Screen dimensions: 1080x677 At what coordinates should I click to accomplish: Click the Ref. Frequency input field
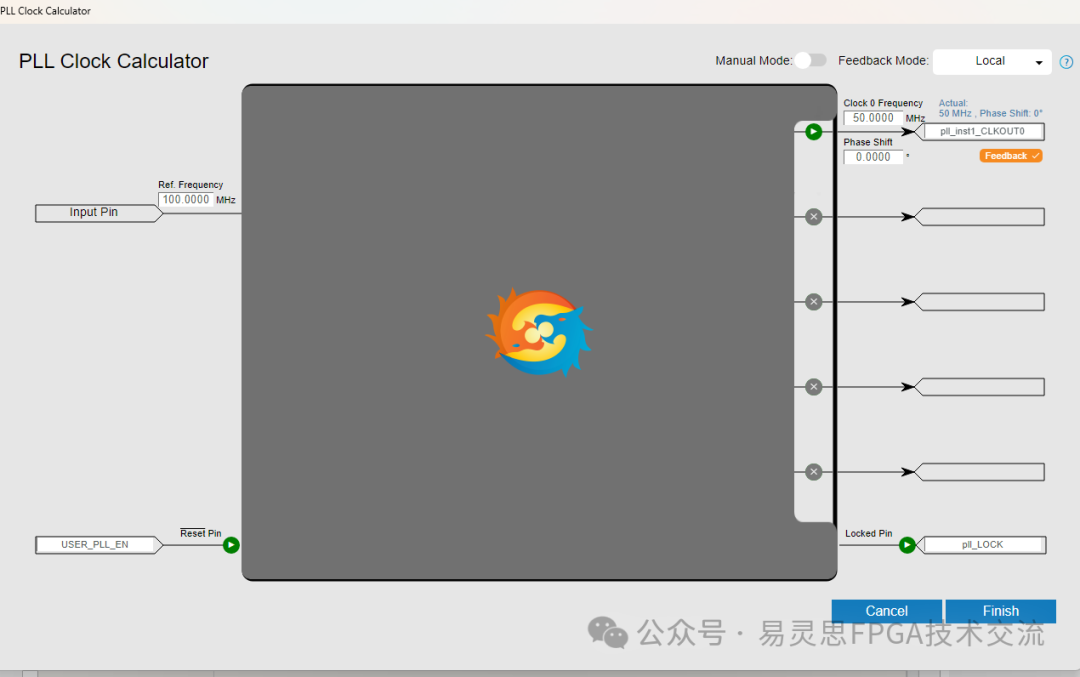tap(186, 200)
